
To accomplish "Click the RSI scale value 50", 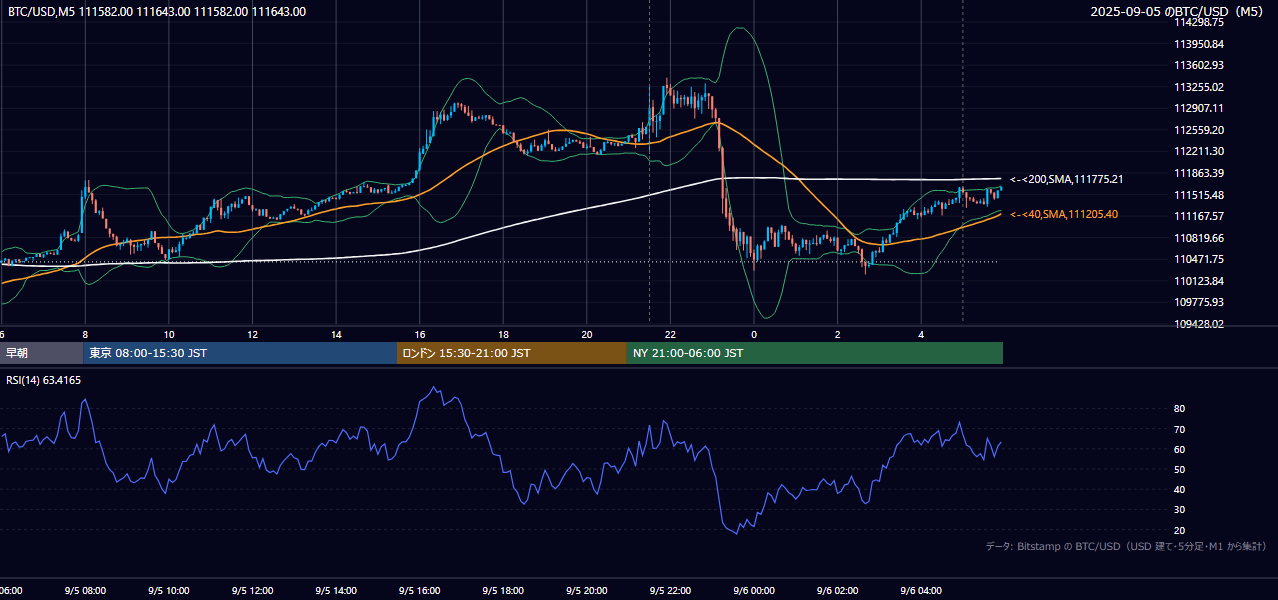I will coord(1180,469).
